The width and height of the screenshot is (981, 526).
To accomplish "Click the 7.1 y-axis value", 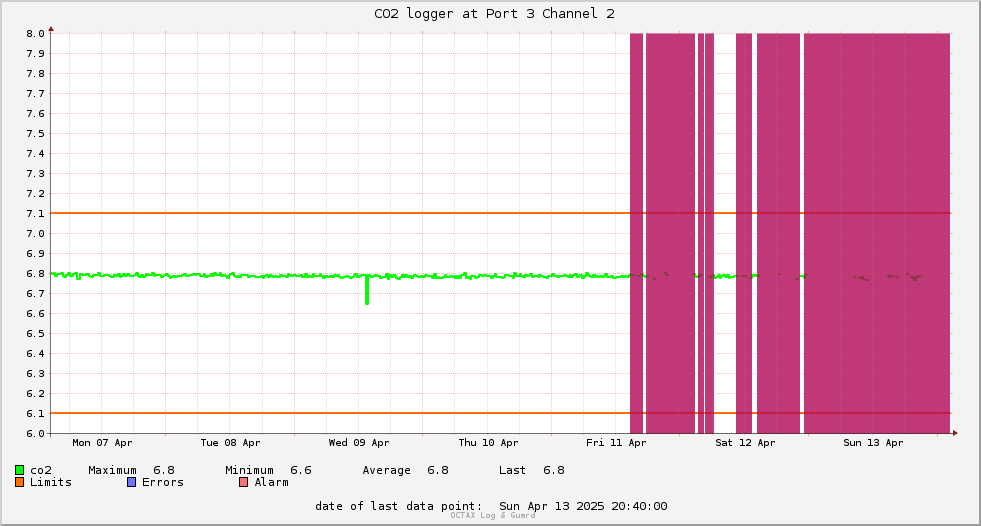I will (35, 214).
